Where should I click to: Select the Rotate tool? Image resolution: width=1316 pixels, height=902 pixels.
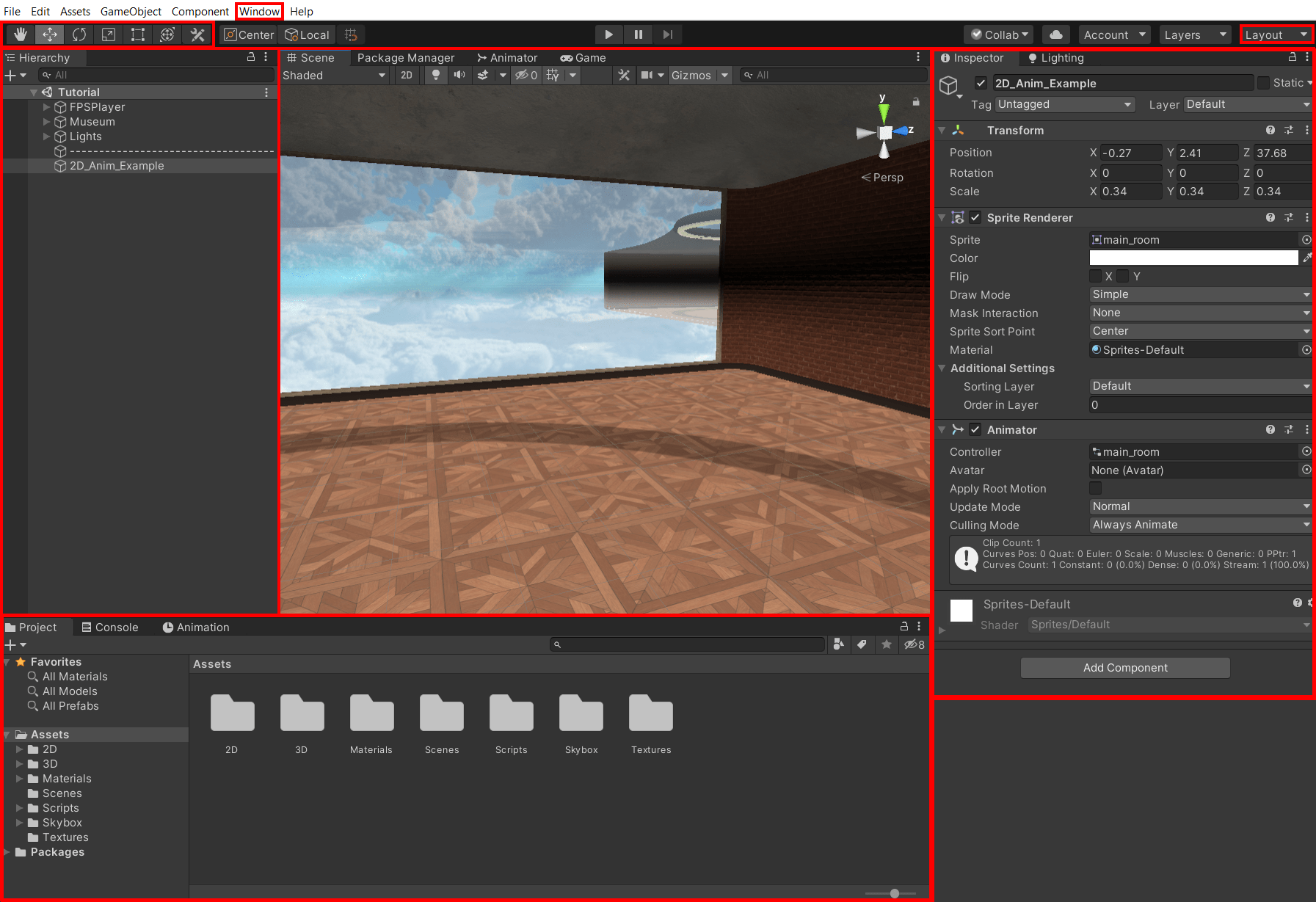click(x=79, y=34)
